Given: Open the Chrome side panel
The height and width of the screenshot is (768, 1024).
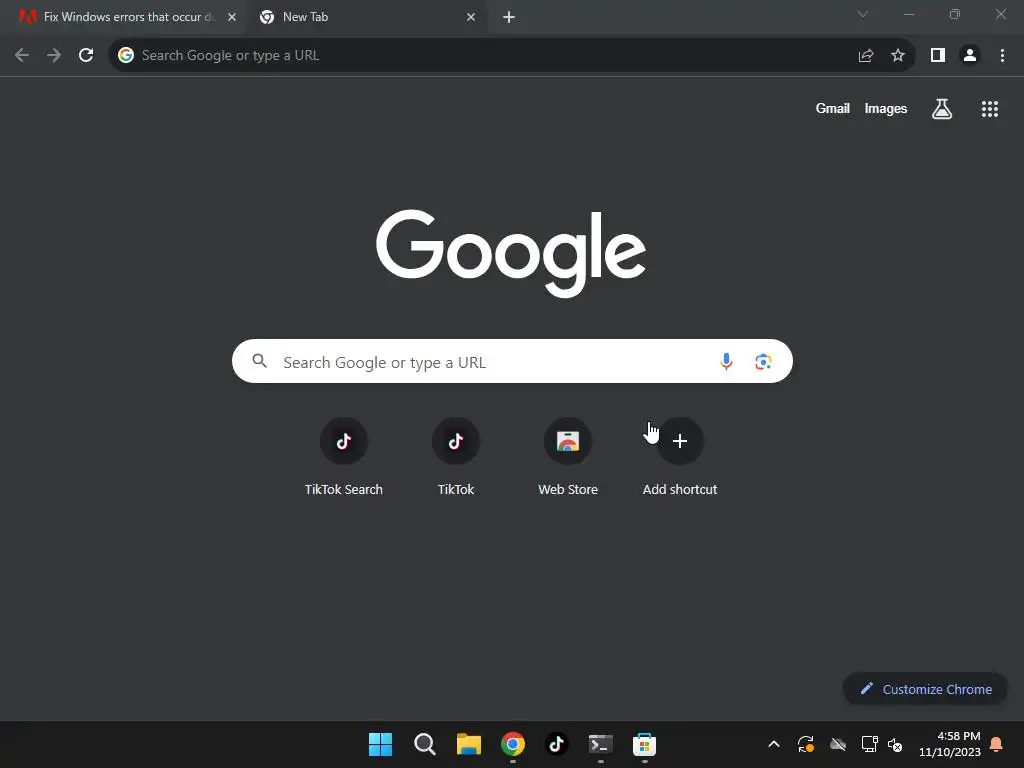Looking at the screenshot, I should click(938, 56).
